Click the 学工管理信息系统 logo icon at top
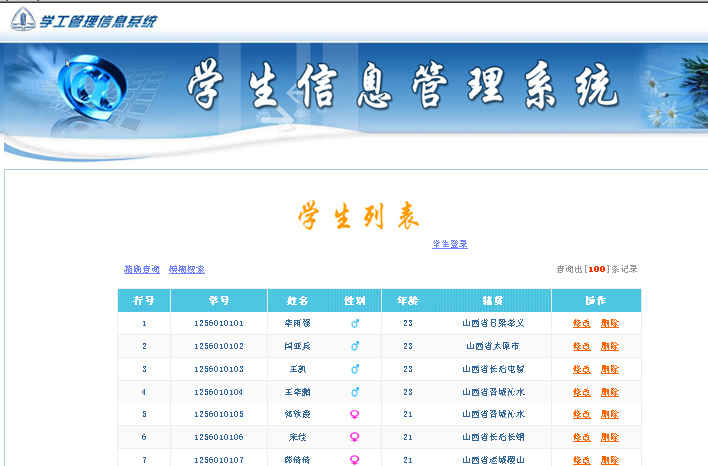The width and height of the screenshot is (708, 466). point(23,20)
